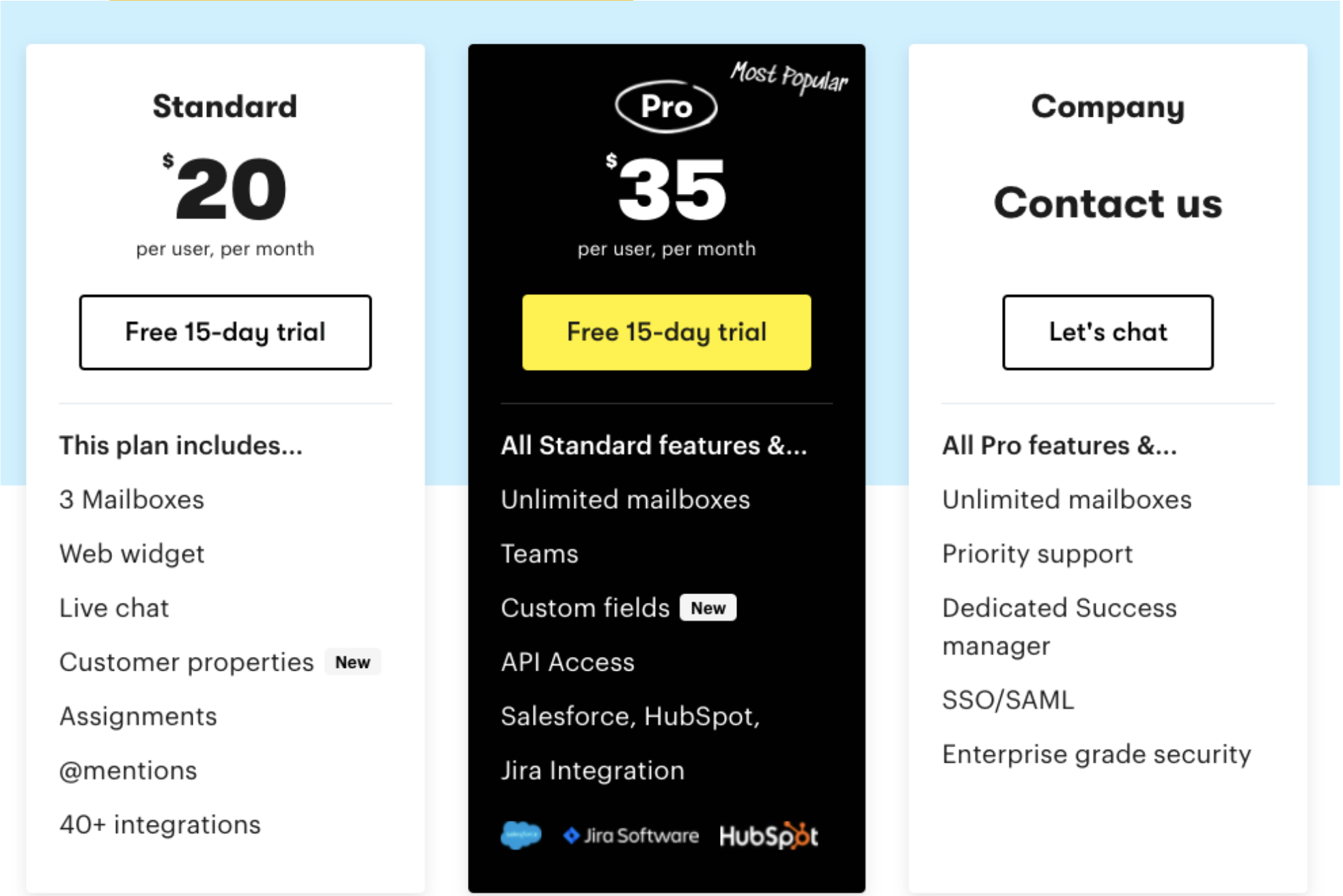Start Standard plan free 15-day trial
Screen dimensions: 1343x896
tap(225, 333)
